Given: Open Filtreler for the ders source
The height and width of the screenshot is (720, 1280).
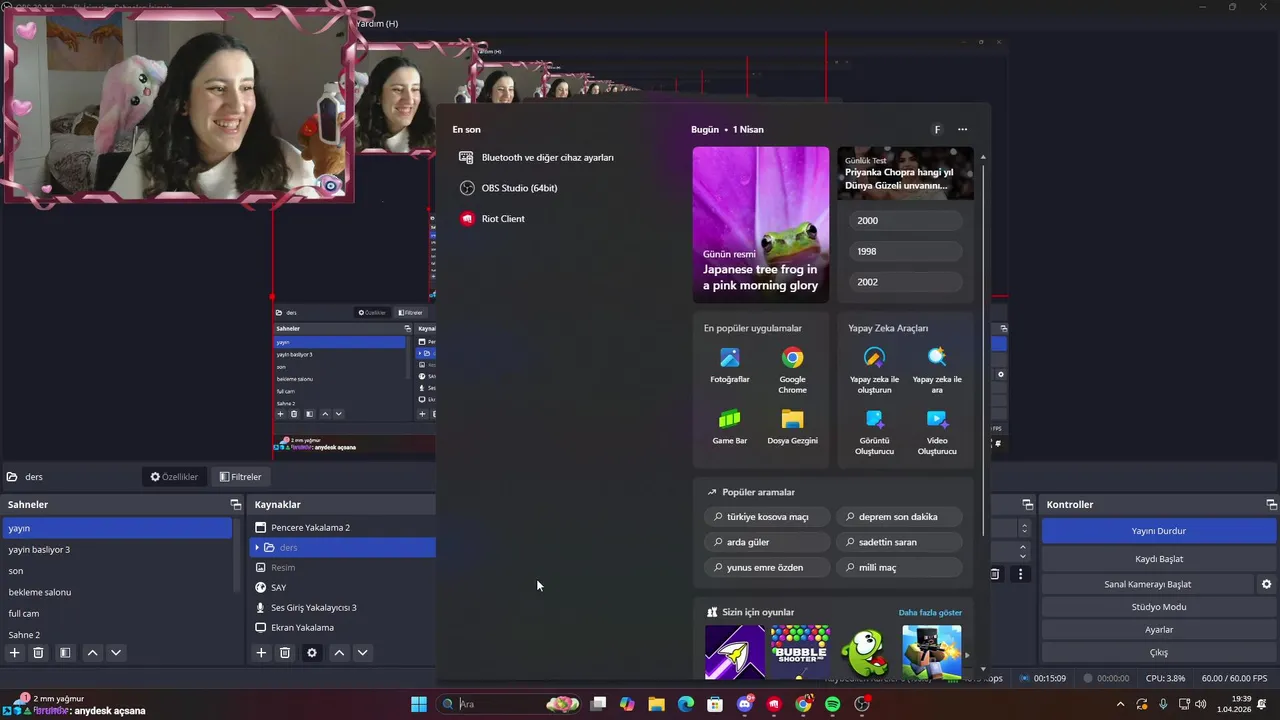Looking at the screenshot, I should tap(240, 477).
